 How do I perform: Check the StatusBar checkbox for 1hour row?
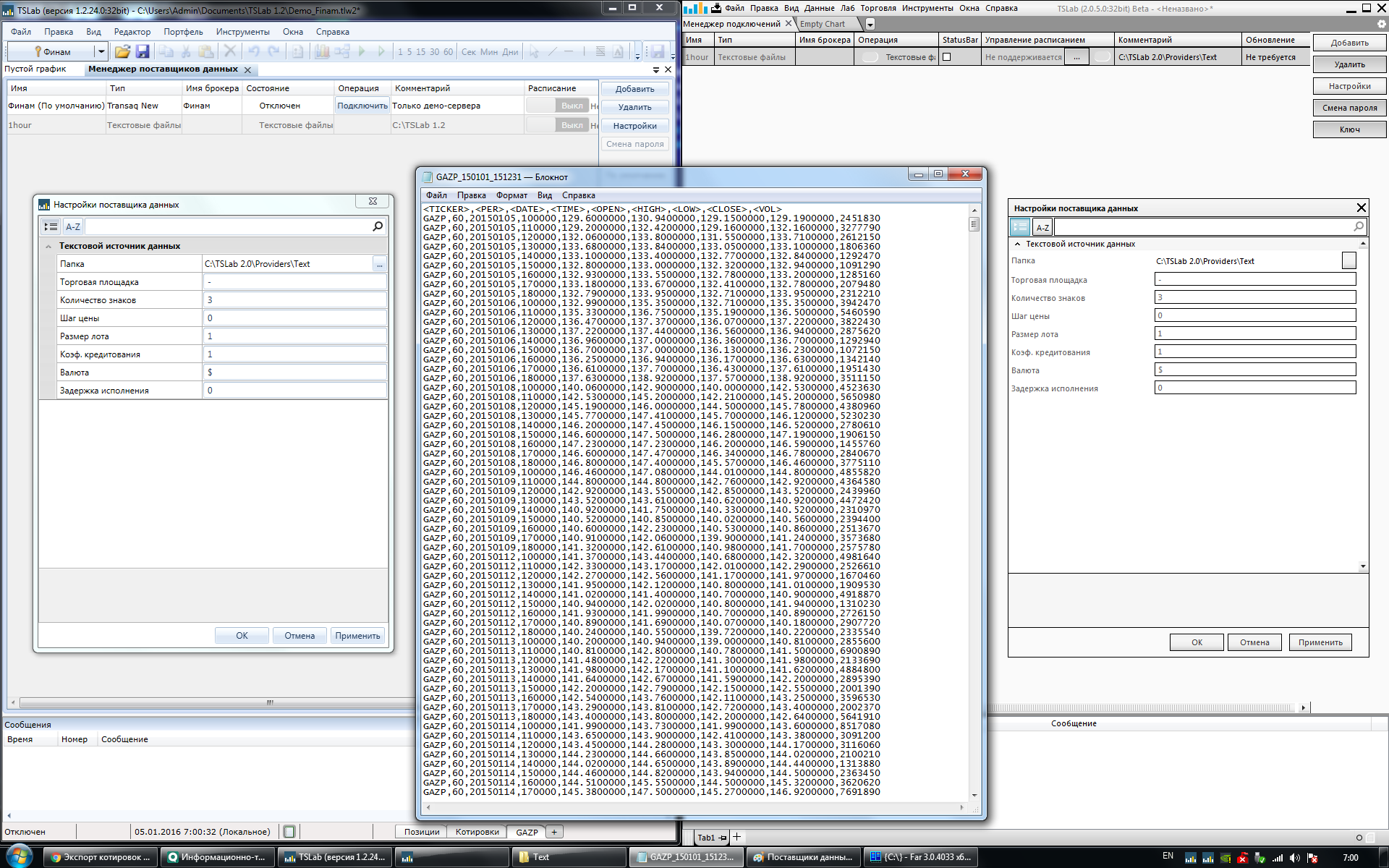pyautogui.click(x=947, y=57)
